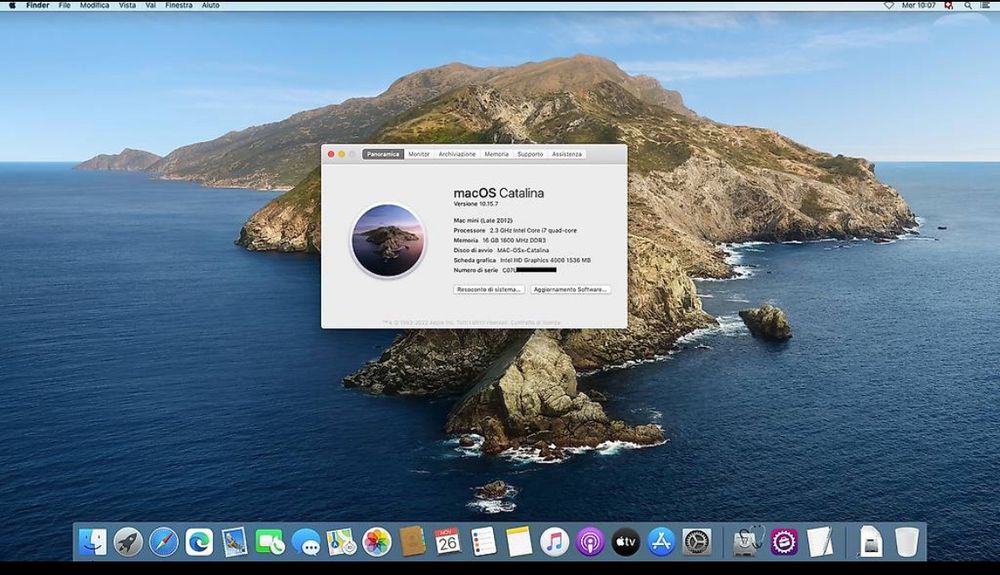Screen dimensions: 1000x575
Task: Click Versione 10.15.7 text
Action: tap(476, 204)
